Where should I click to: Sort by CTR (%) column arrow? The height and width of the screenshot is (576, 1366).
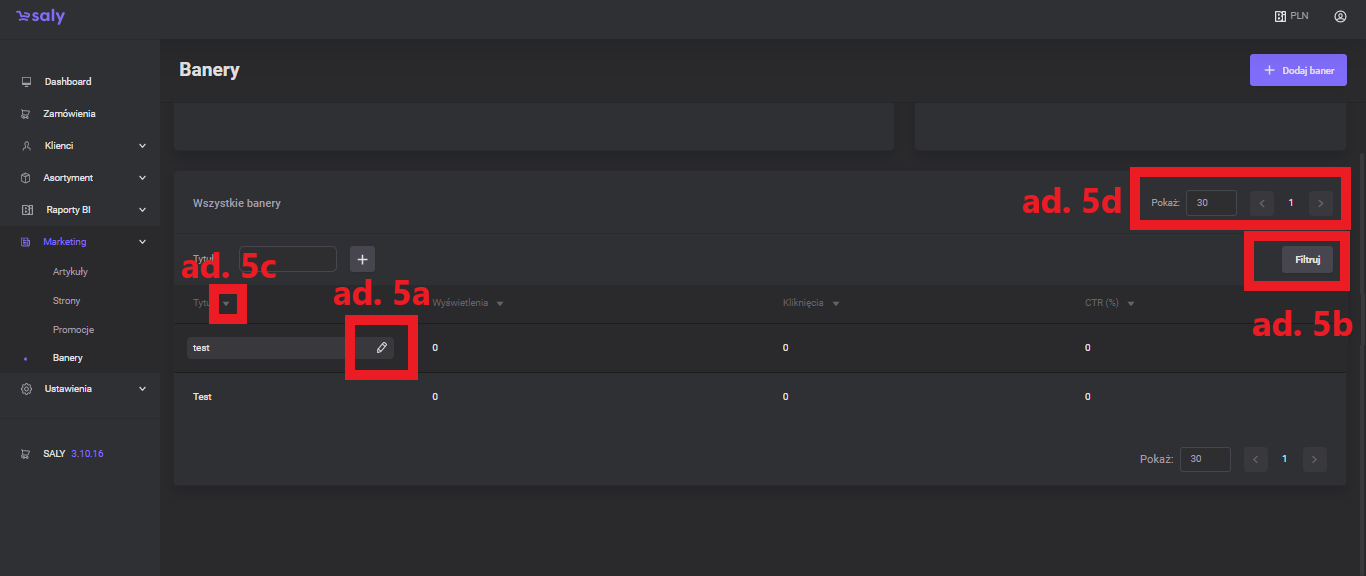1130,303
